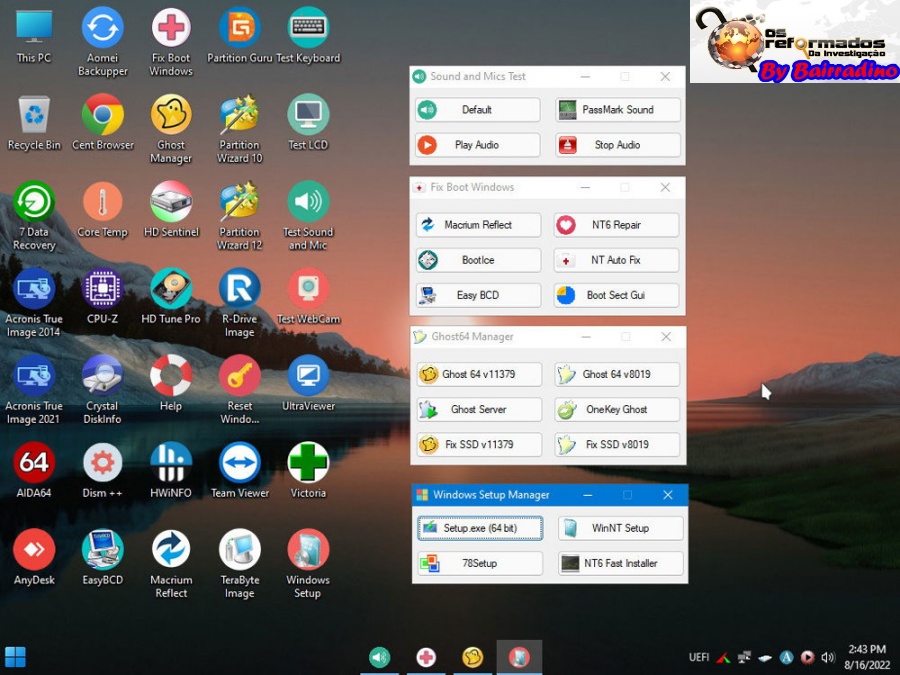Screen dimensions: 900x675
Task: Click the PassMark Sound button
Action: tap(618, 110)
